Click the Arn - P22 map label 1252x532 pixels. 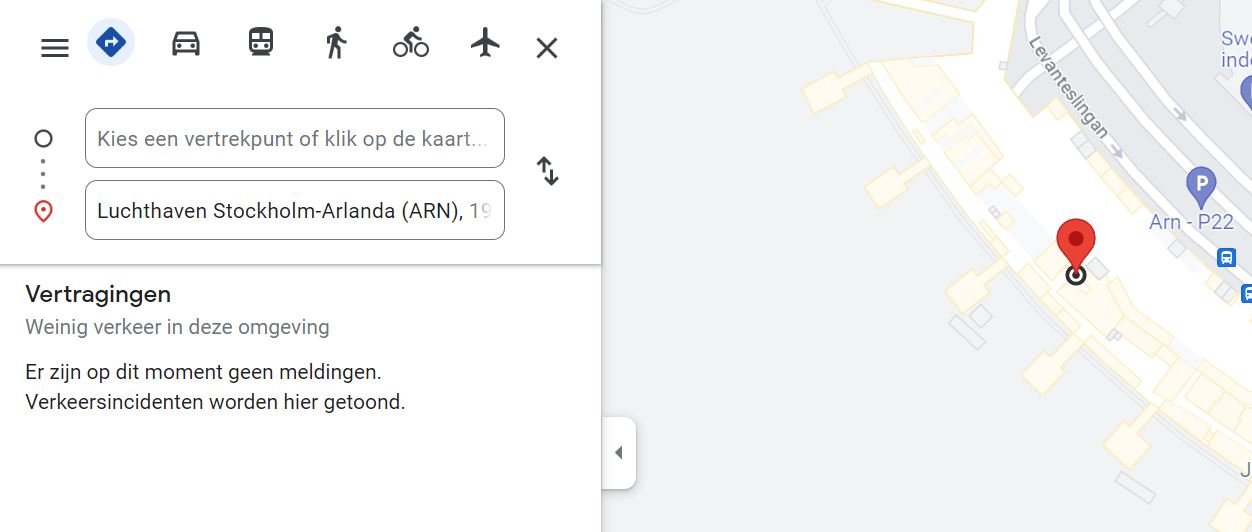(x=1191, y=222)
